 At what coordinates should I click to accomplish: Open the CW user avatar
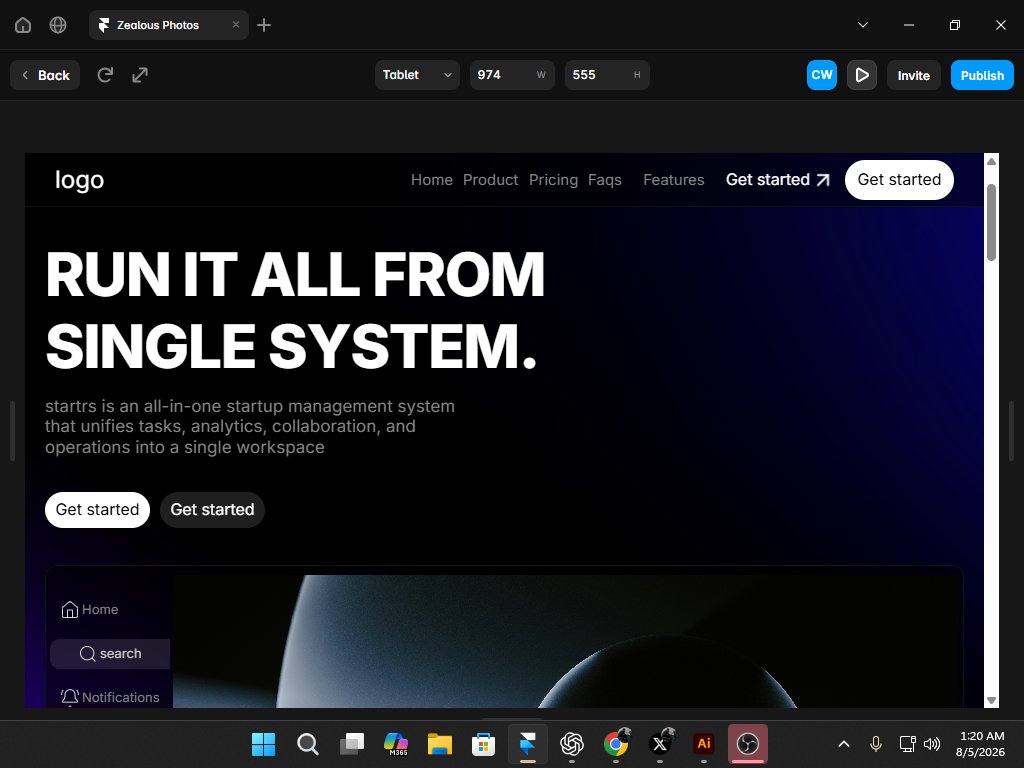pyautogui.click(x=822, y=75)
